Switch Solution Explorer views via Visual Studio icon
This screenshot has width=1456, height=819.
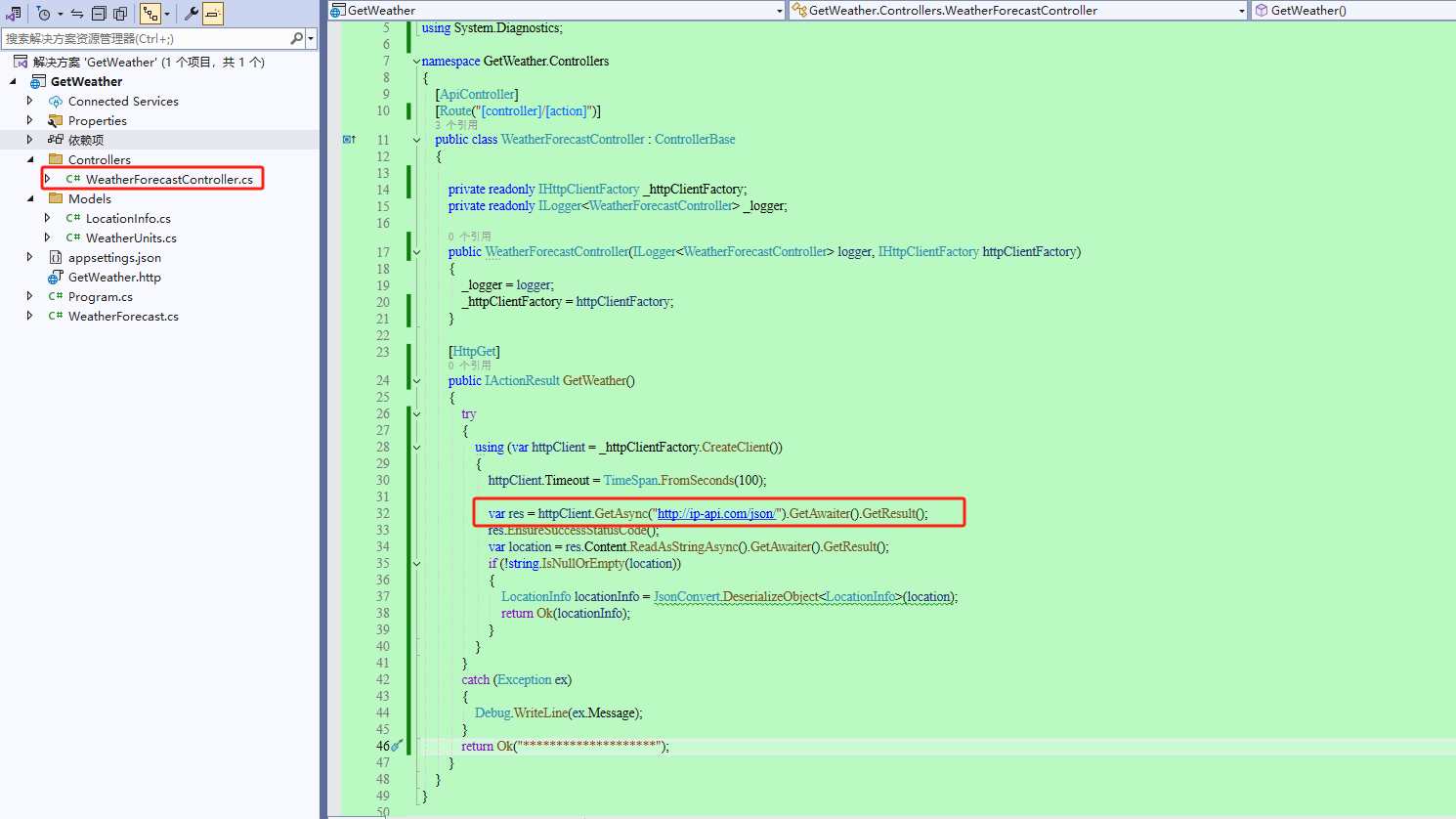13,14
